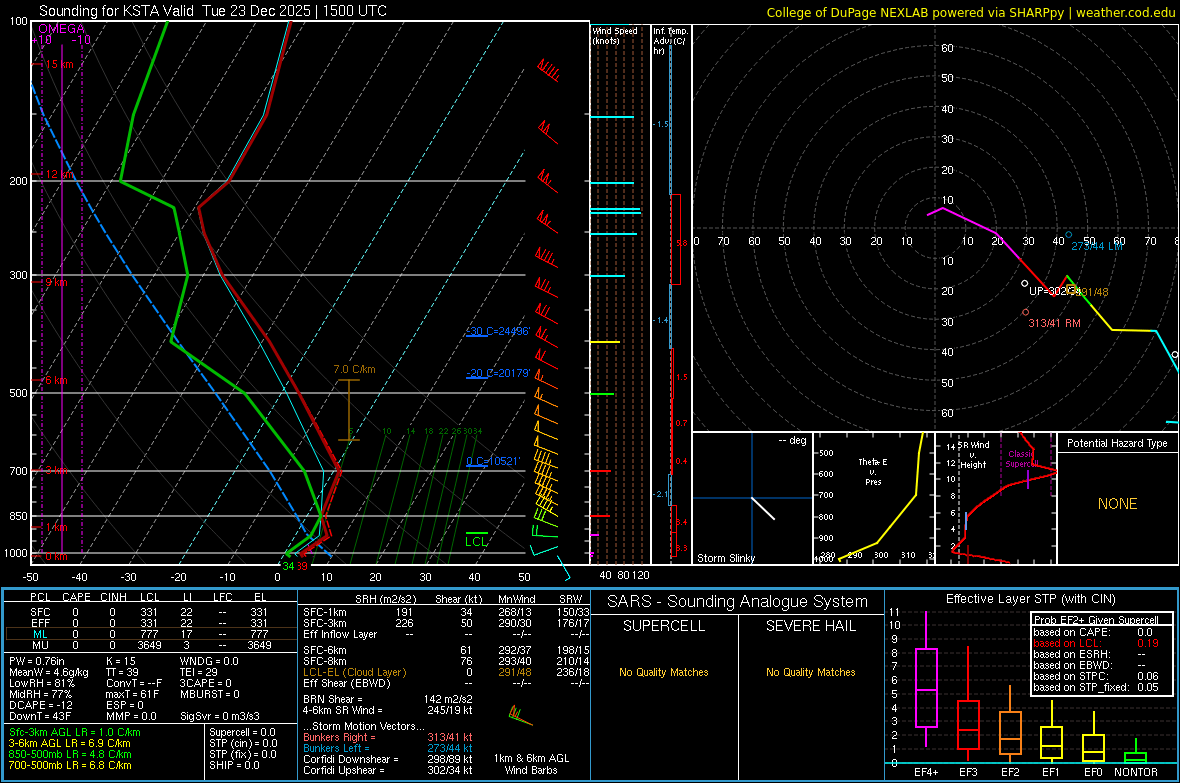
Task: Click the SigSvr = 0 m3/s3 value
Action: [220, 717]
